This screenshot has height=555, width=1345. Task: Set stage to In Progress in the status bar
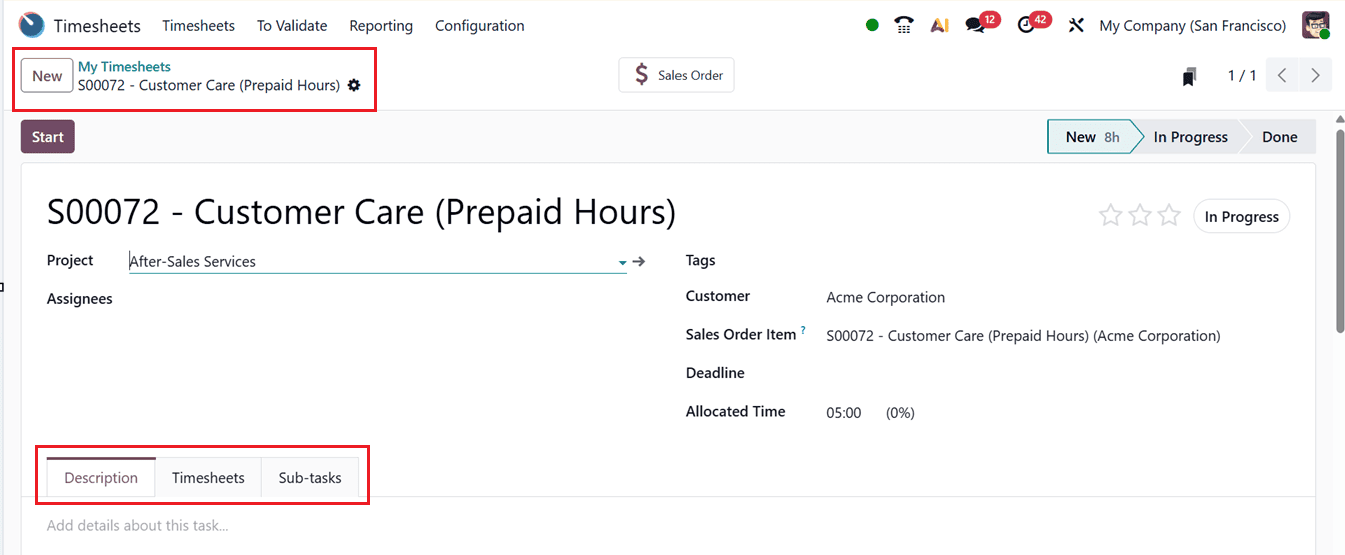(x=1190, y=137)
